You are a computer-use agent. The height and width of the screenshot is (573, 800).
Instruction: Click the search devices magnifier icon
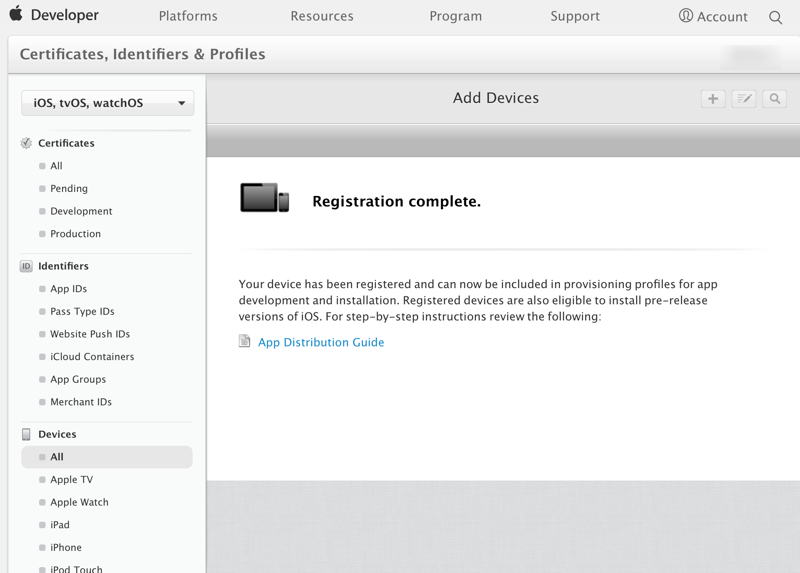click(774, 99)
